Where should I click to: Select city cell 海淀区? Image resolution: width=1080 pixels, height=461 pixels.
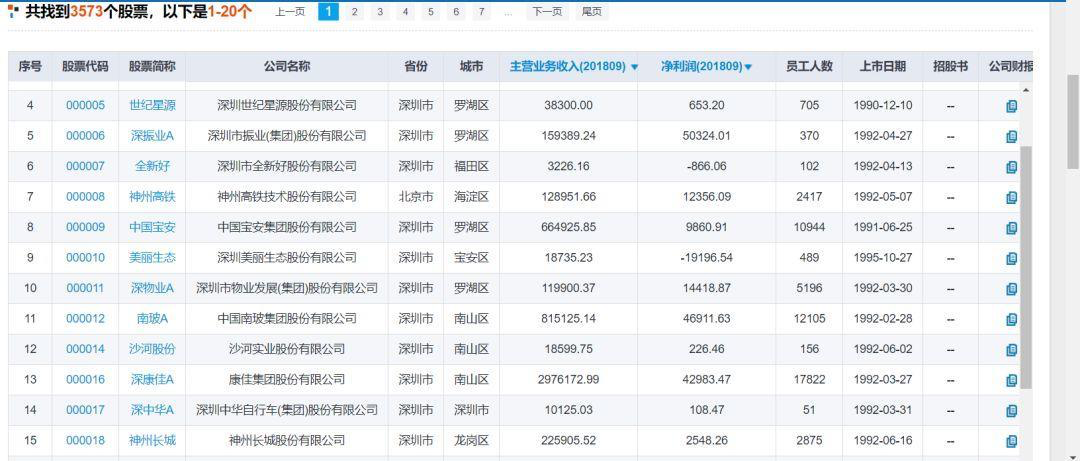pos(471,196)
